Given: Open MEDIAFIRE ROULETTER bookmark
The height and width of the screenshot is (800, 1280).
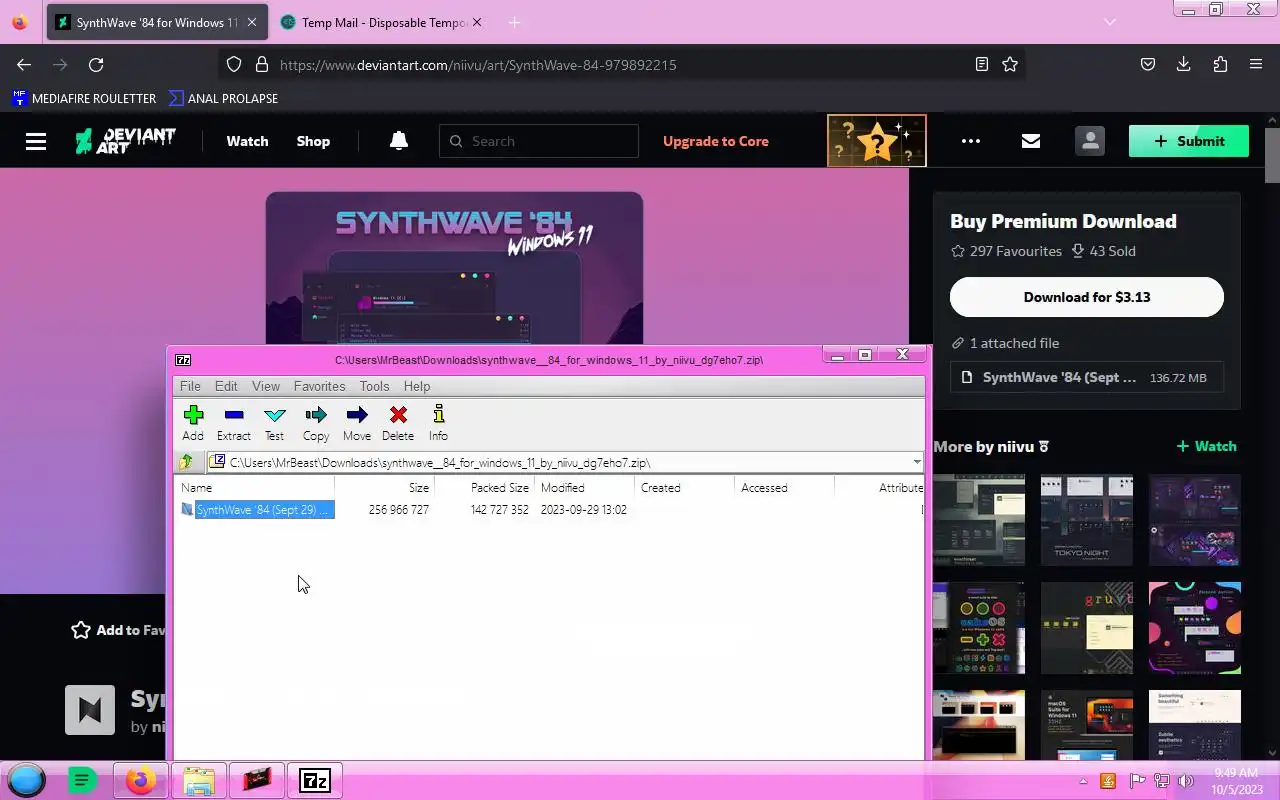Looking at the screenshot, I should (x=84, y=98).
